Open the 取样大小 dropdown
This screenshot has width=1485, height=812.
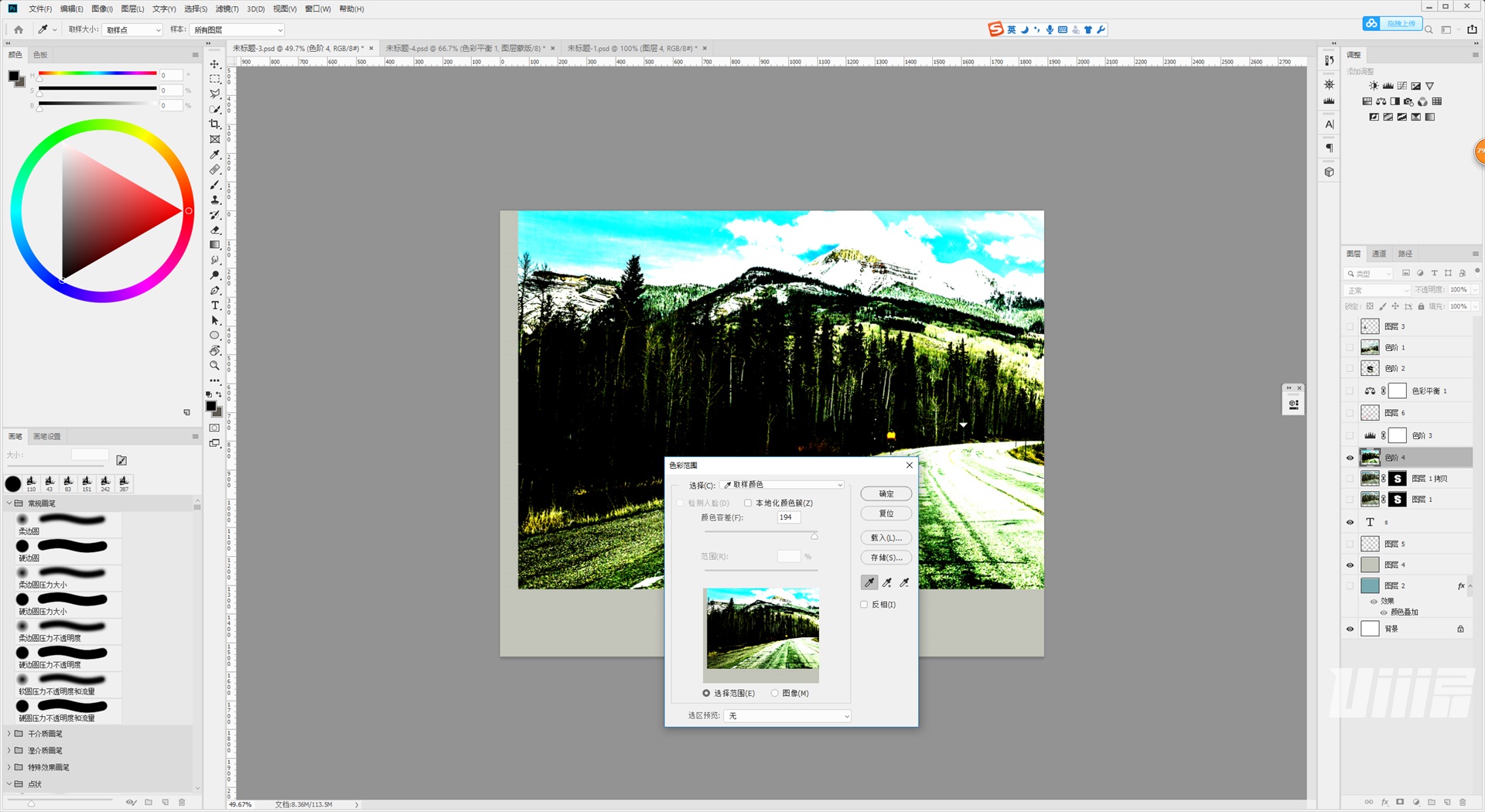(x=132, y=29)
